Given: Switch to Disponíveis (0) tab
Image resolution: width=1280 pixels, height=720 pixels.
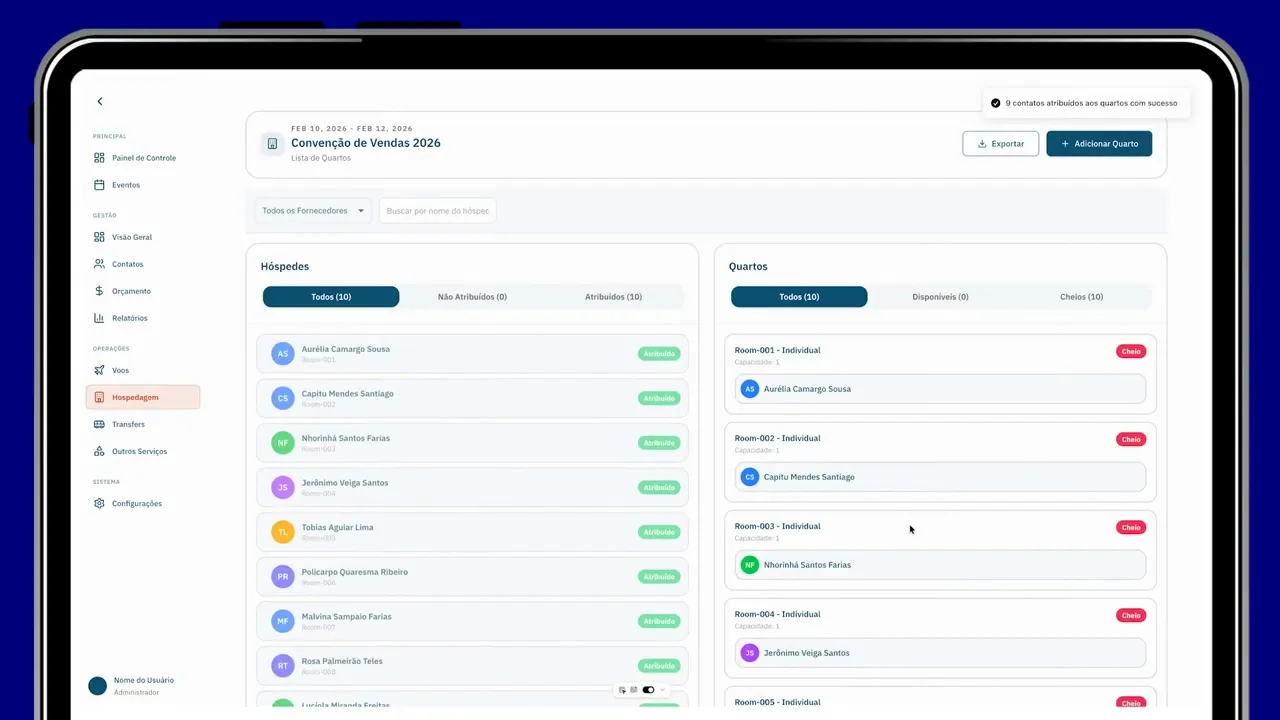Looking at the screenshot, I should (x=940, y=297).
